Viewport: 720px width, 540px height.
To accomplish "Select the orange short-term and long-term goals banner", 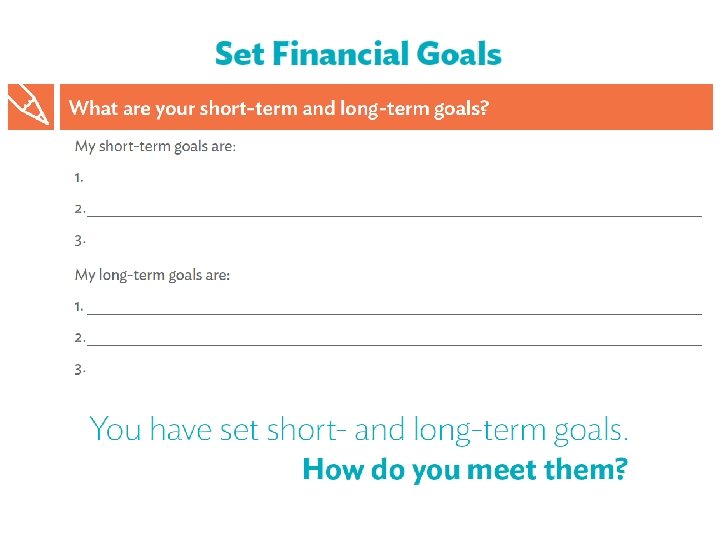I will (x=385, y=107).
